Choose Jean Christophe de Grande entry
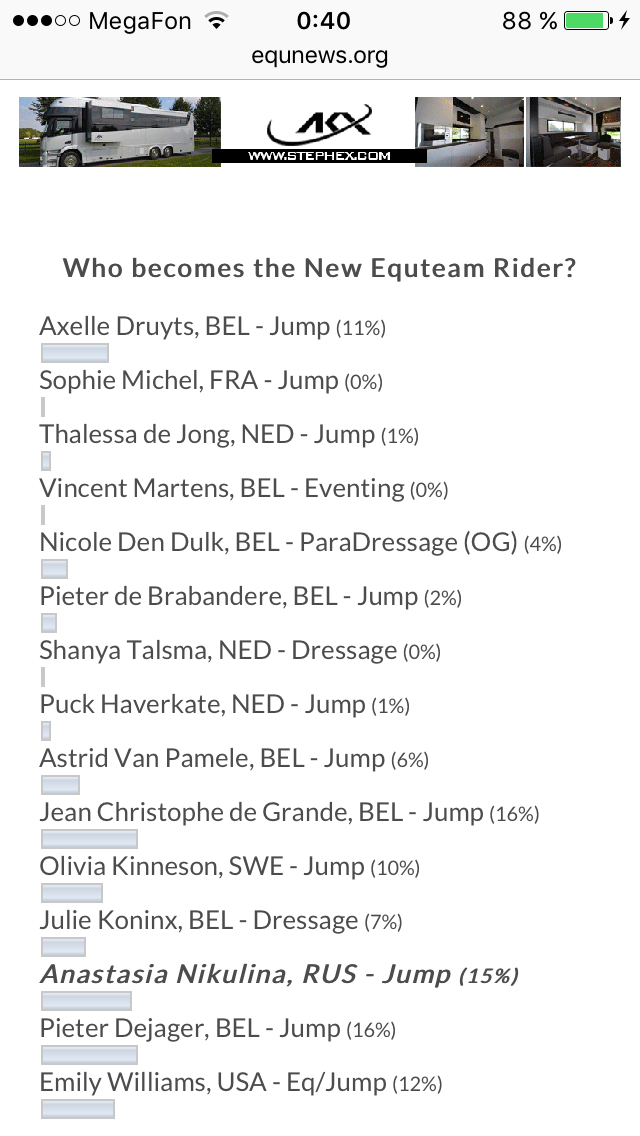The height and width of the screenshot is (1136, 640). click(x=289, y=813)
